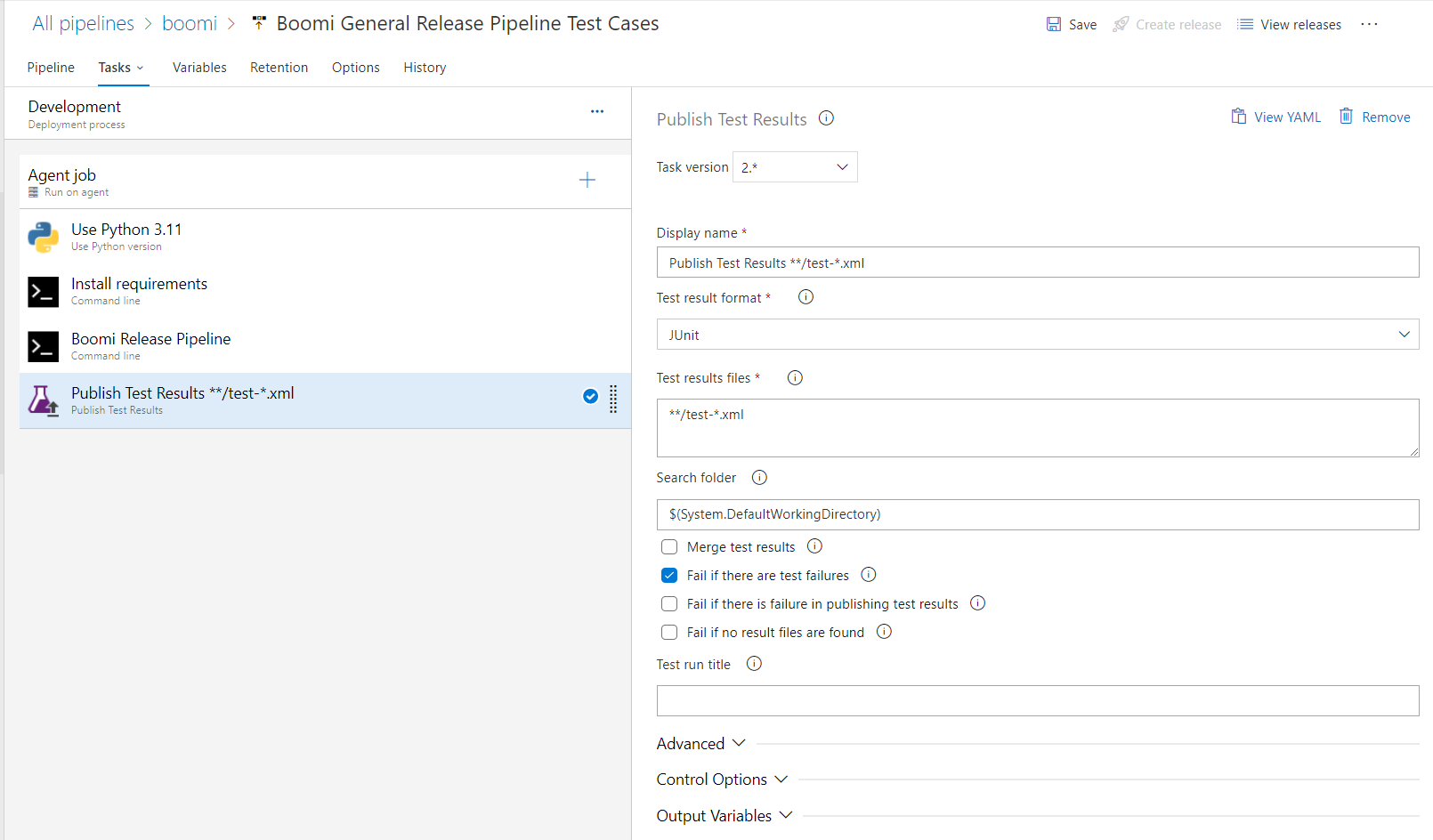Viewport: 1433px width, 840px height.
Task: Open the Options tab
Action: tap(356, 68)
